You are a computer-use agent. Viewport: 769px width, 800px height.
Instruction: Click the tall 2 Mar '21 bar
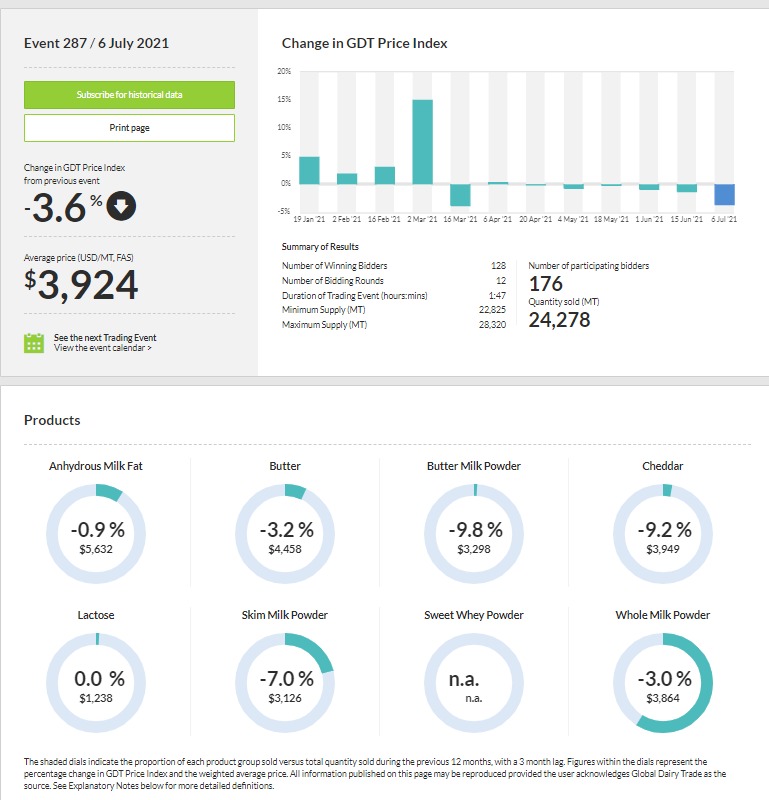[422, 142]
